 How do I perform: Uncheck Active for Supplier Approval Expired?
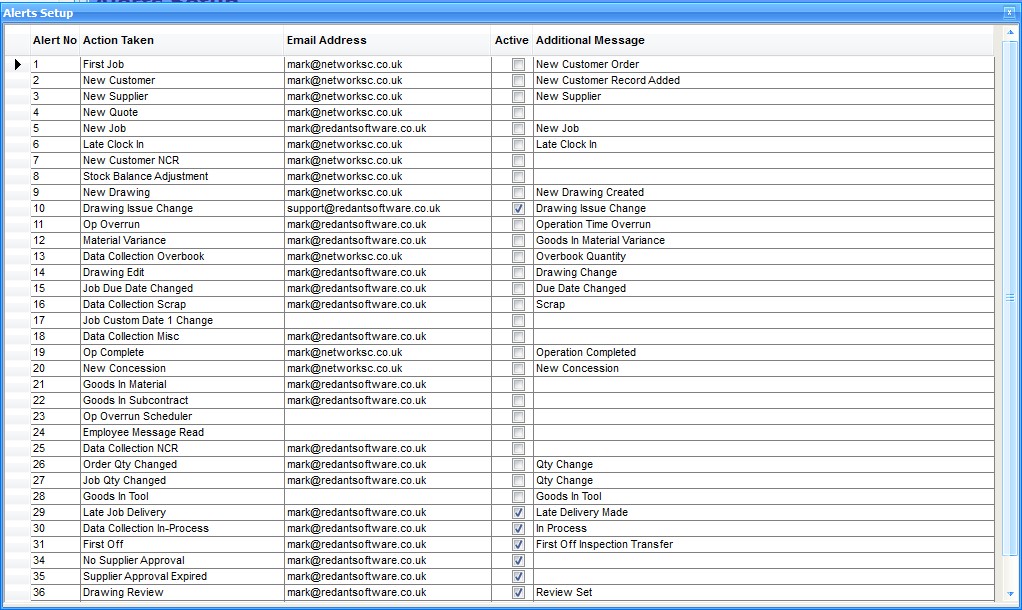tap(518, 577)
